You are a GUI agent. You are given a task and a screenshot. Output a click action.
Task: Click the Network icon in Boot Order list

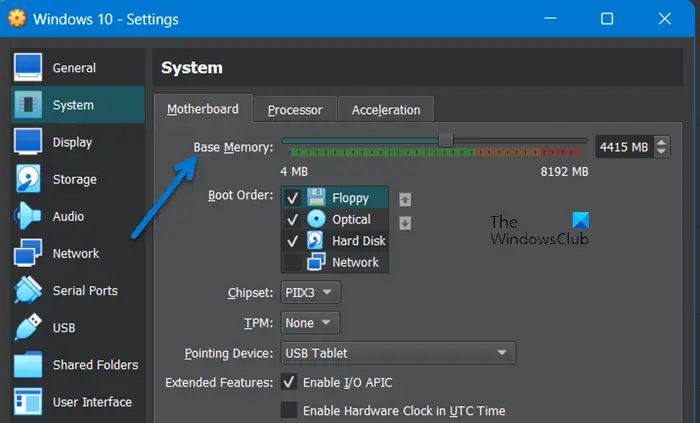point(316,262)
